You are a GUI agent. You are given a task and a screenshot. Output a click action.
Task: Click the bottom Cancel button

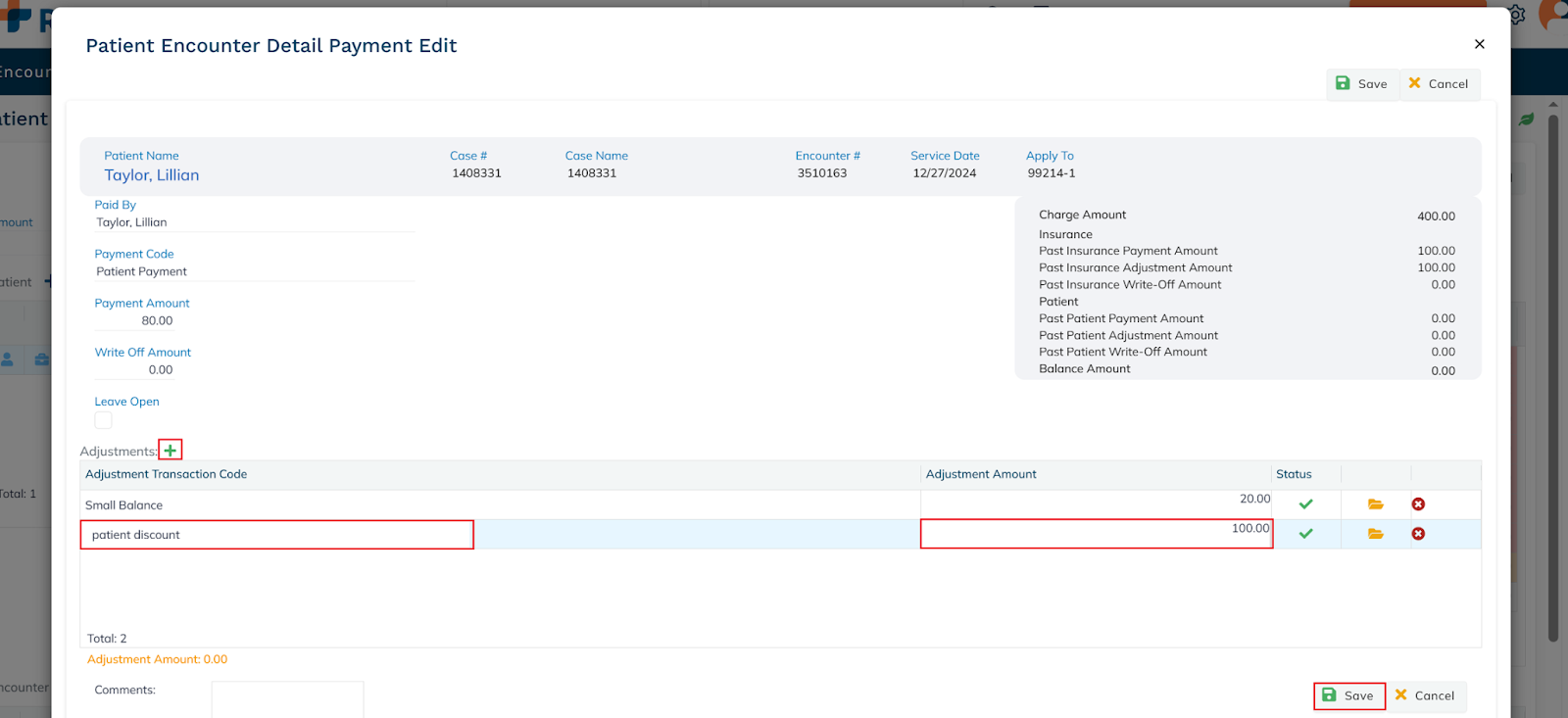point(1425,695)
